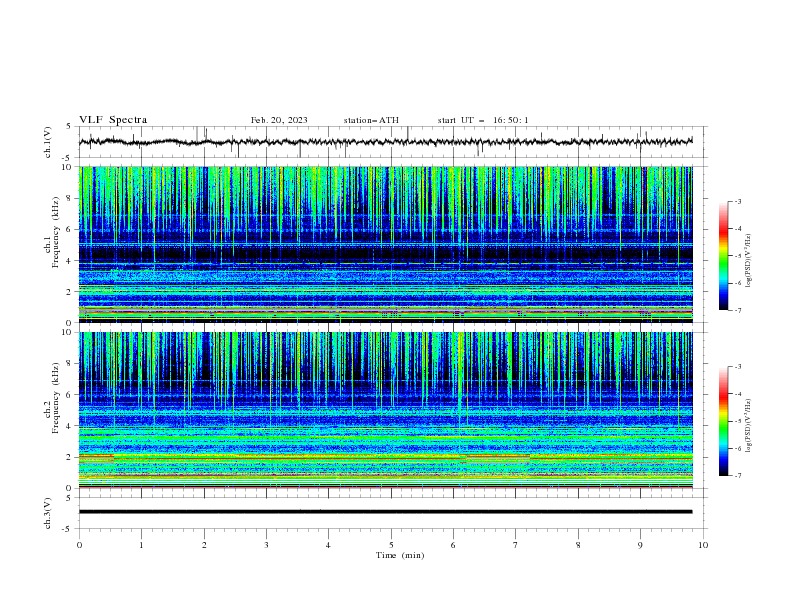Click the ch.3(V) axis label

pyautogui.click(x=48, y=513)
